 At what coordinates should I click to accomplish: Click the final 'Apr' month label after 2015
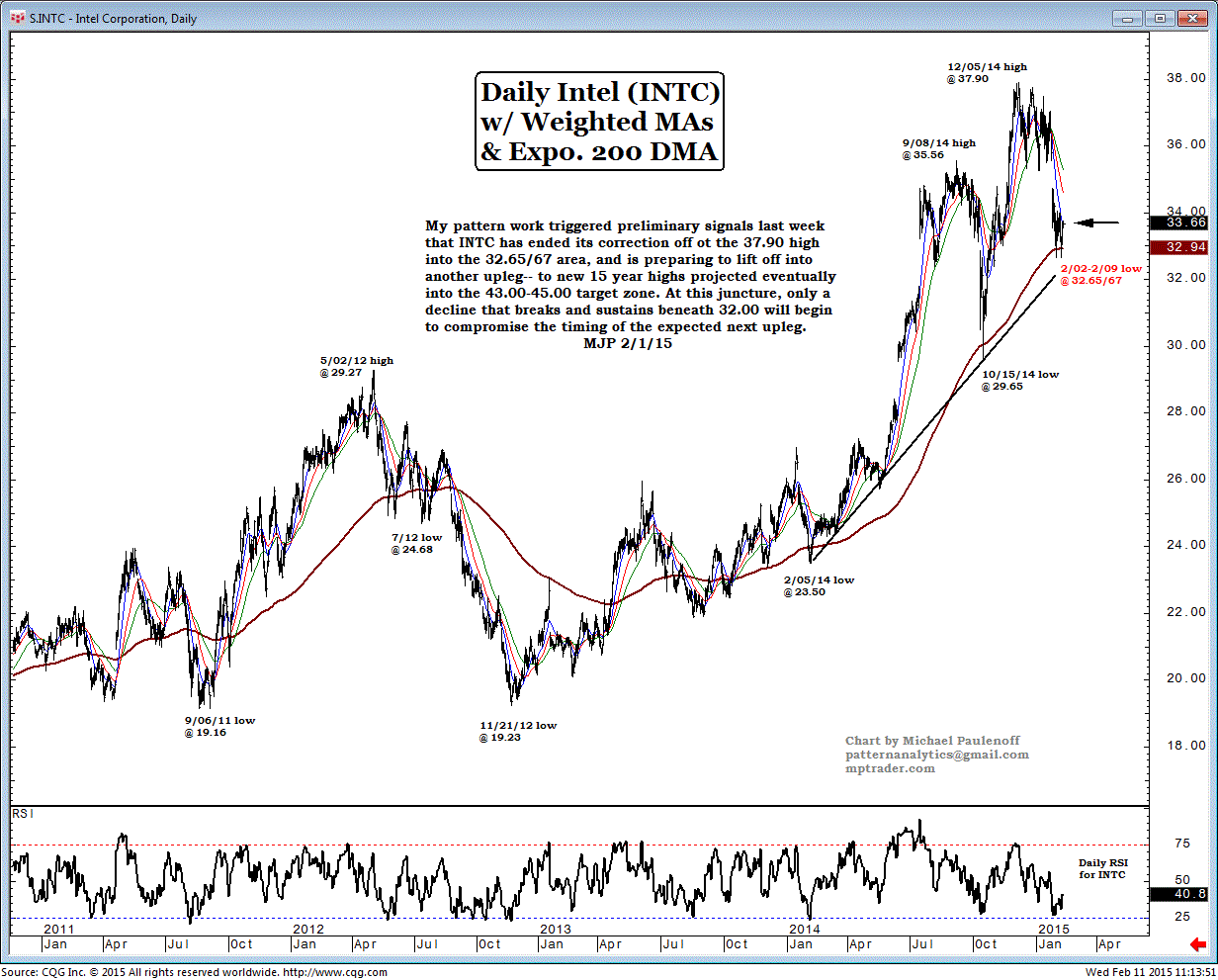point(1108,943)
